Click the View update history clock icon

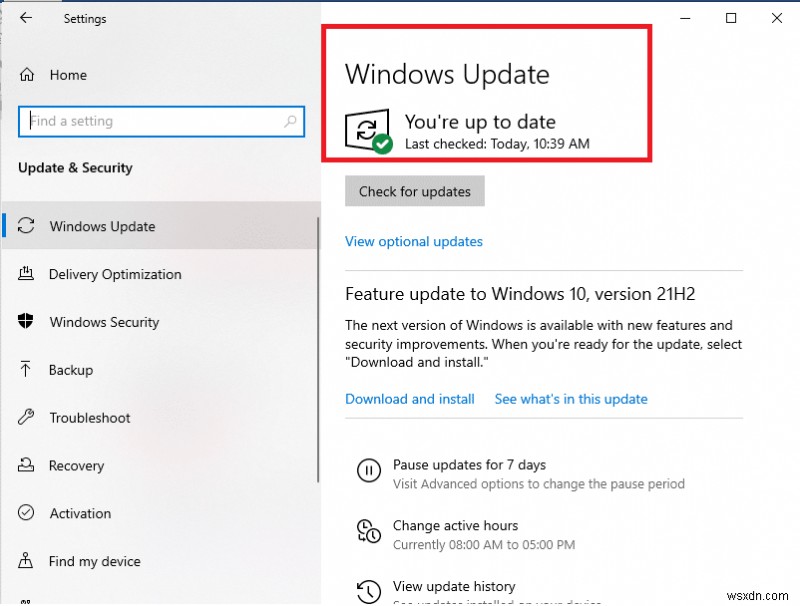tap(370, 590)
